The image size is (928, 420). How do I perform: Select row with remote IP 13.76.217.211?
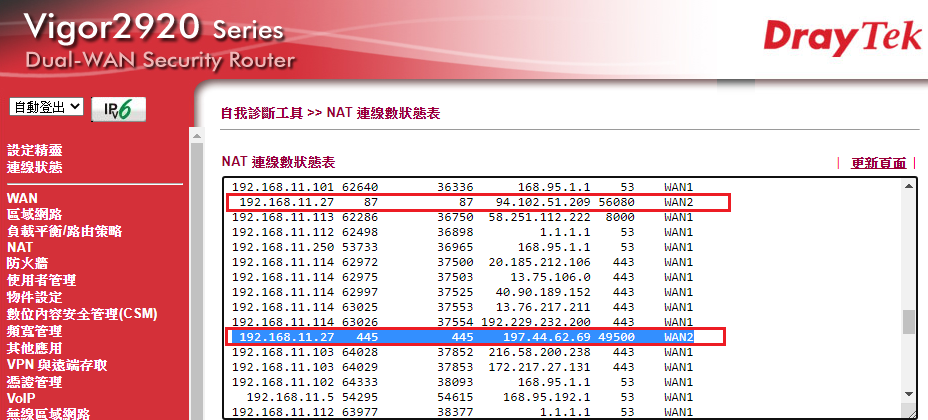[x=462, y=307]
